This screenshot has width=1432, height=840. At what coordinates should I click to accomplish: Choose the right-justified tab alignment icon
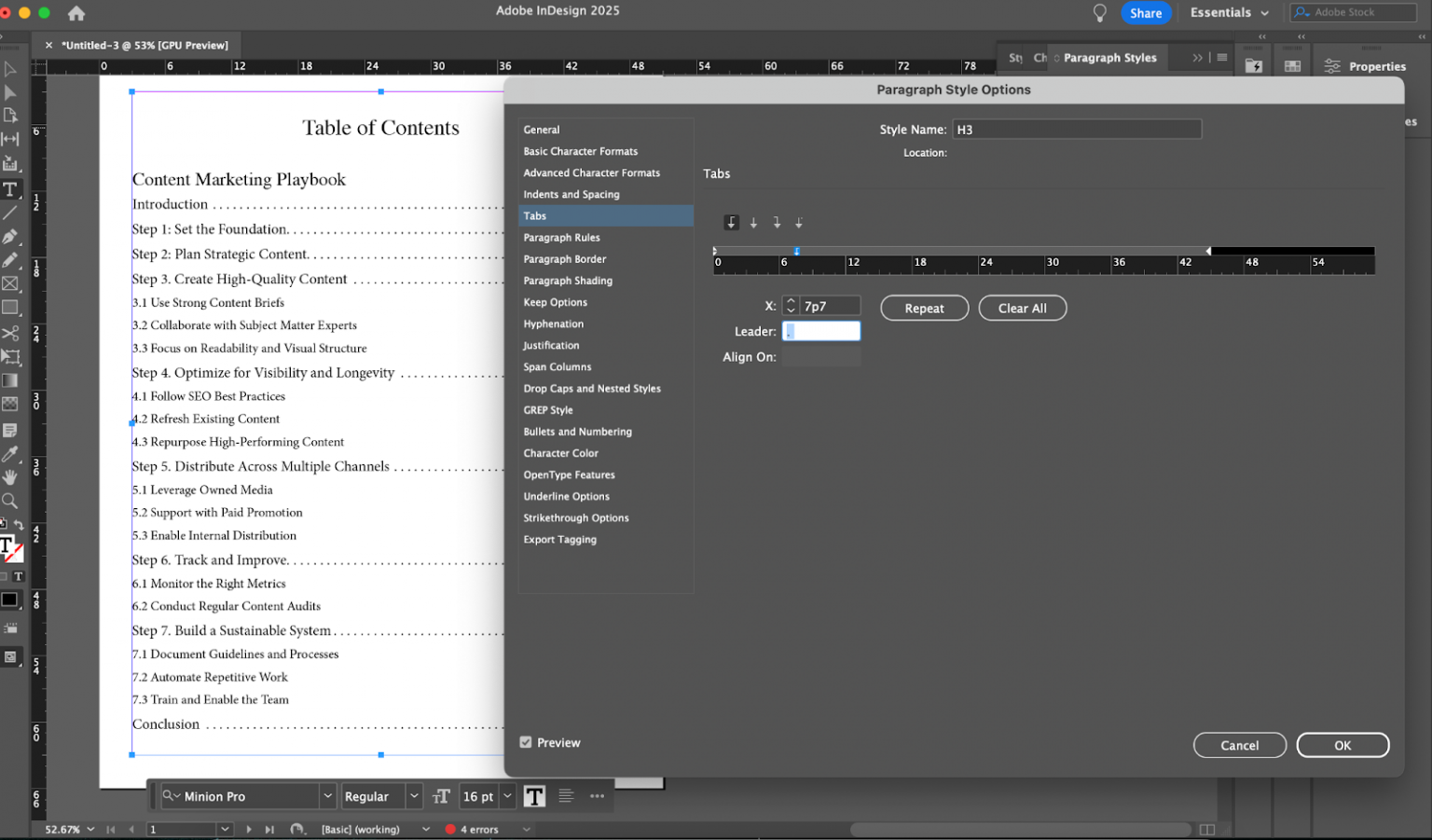click(x=777, y=223)
